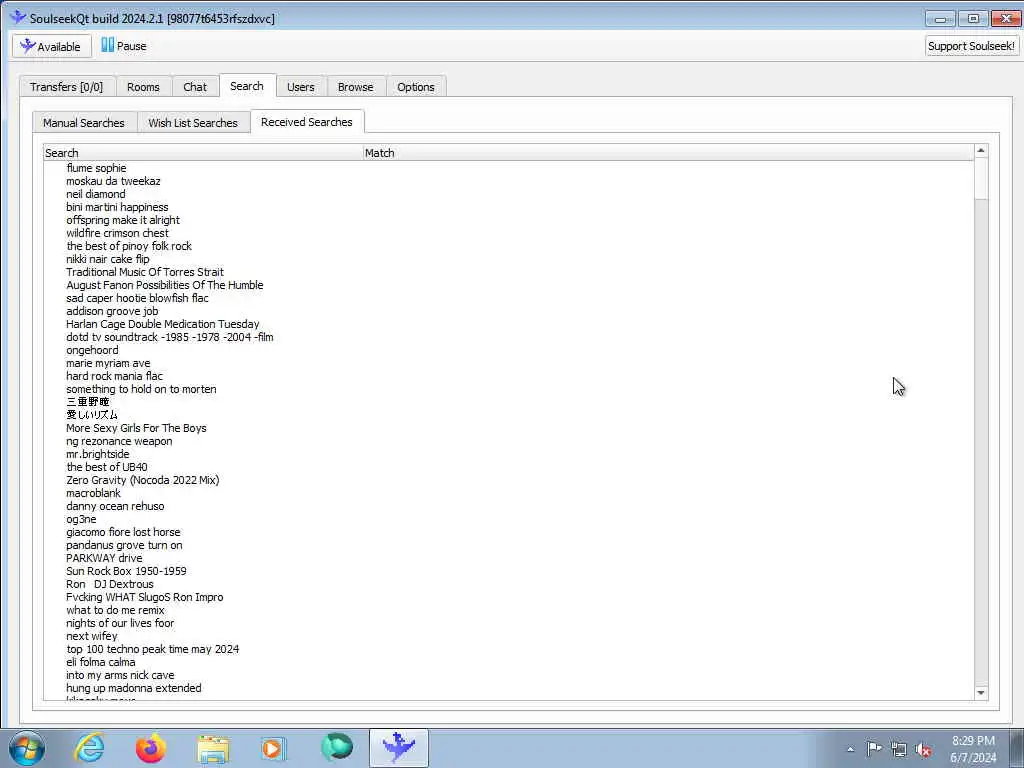
Task: Click the Pause button
Action: [123, 46]
